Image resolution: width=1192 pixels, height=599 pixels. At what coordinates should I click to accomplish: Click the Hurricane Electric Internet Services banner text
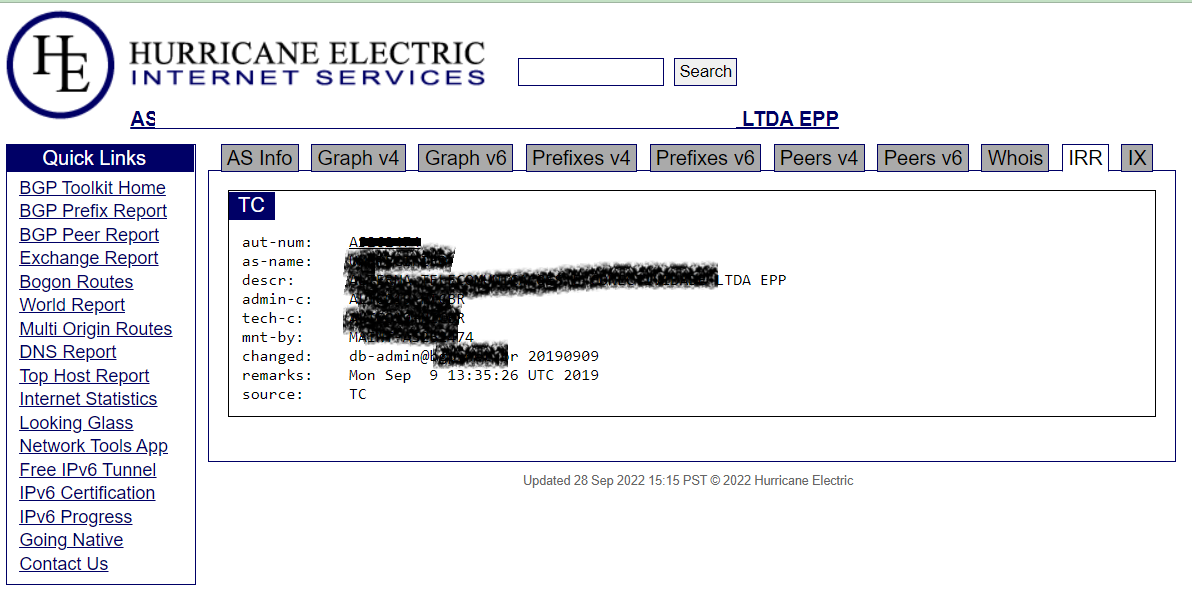(x=307, y=63)
